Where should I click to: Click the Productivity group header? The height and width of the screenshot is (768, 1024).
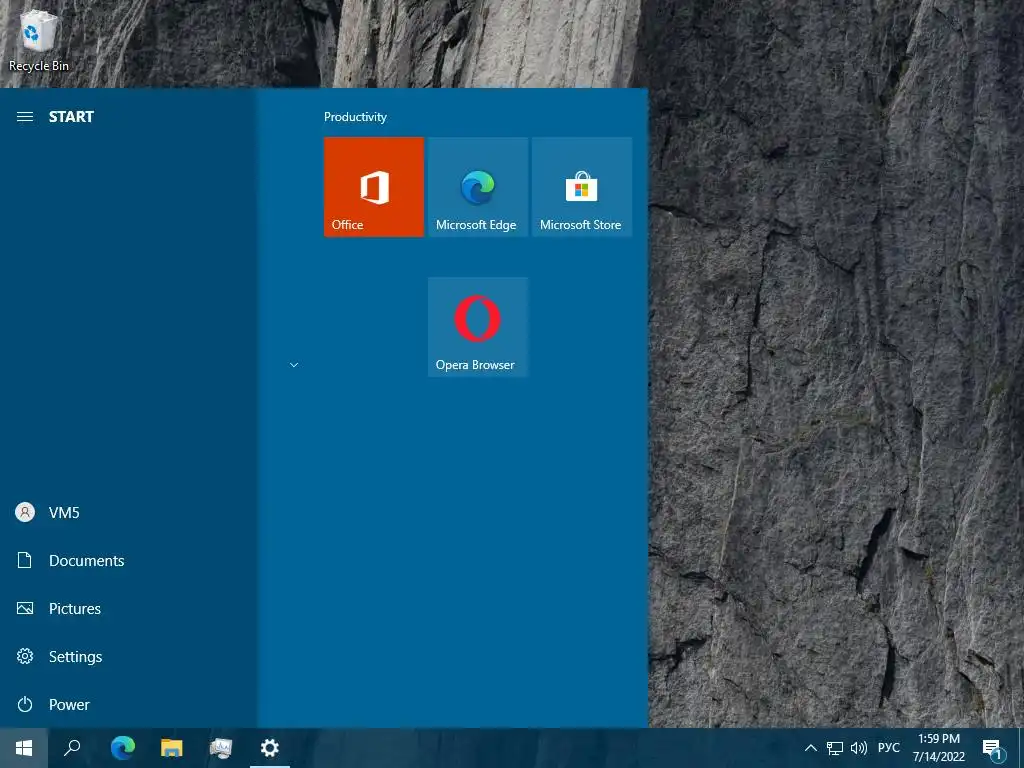[355, 117]
